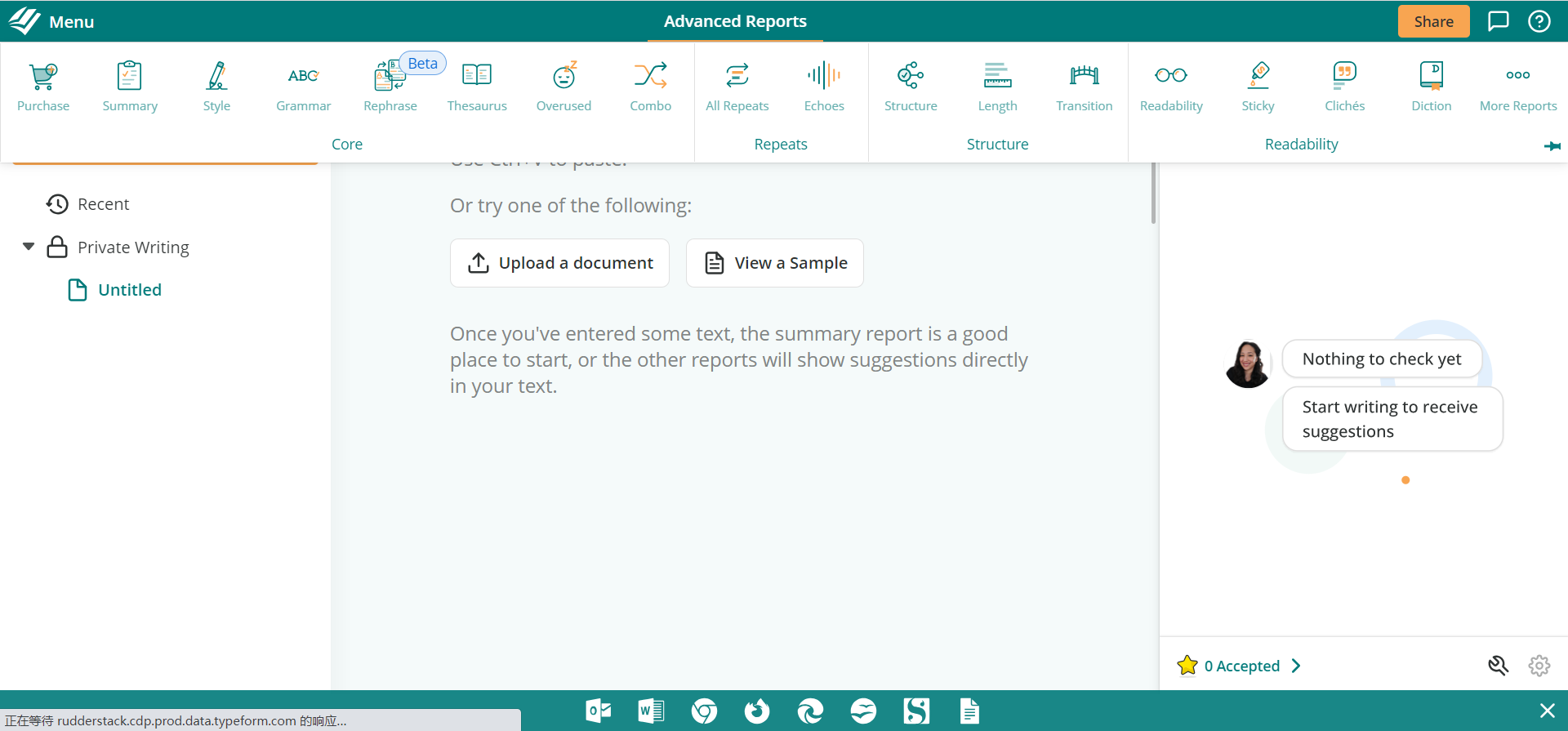Run the Grammar check report

pos(303,87)
